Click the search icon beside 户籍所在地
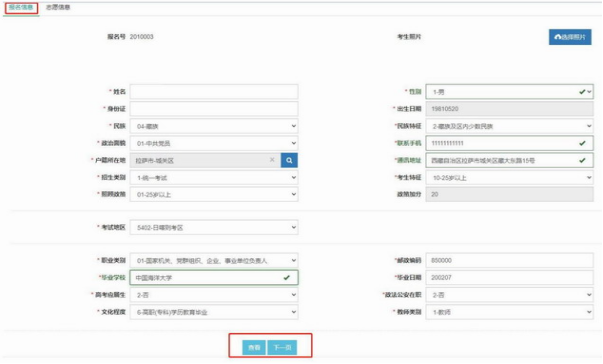Viewport: 603px width, 364px height. (x=289, y=160)
